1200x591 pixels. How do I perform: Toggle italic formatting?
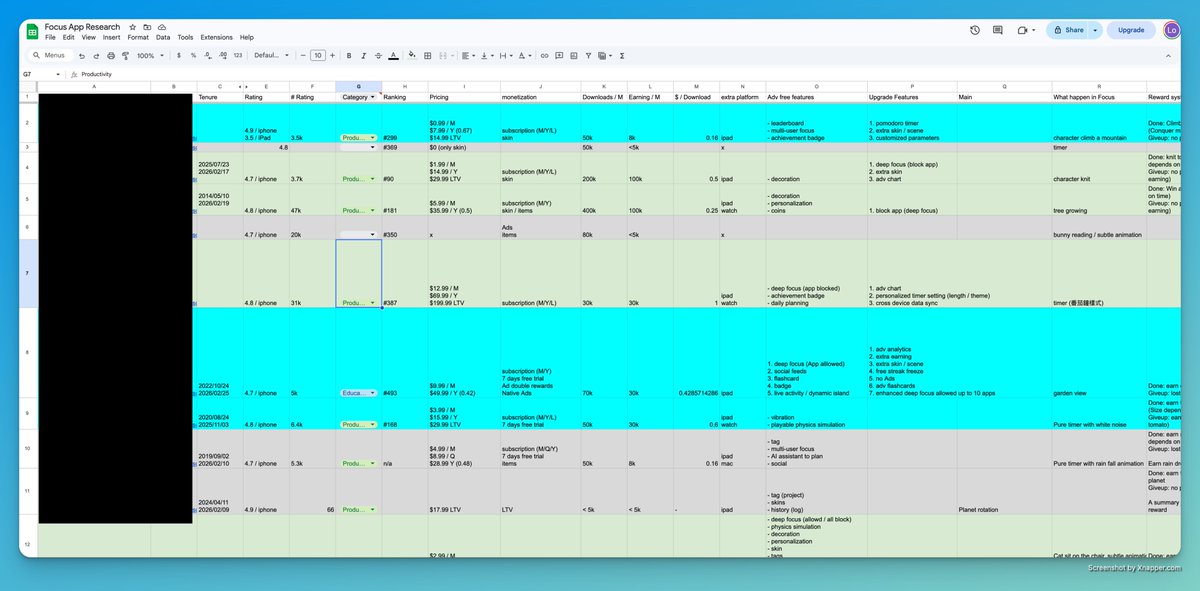click(x=363, y=55)
